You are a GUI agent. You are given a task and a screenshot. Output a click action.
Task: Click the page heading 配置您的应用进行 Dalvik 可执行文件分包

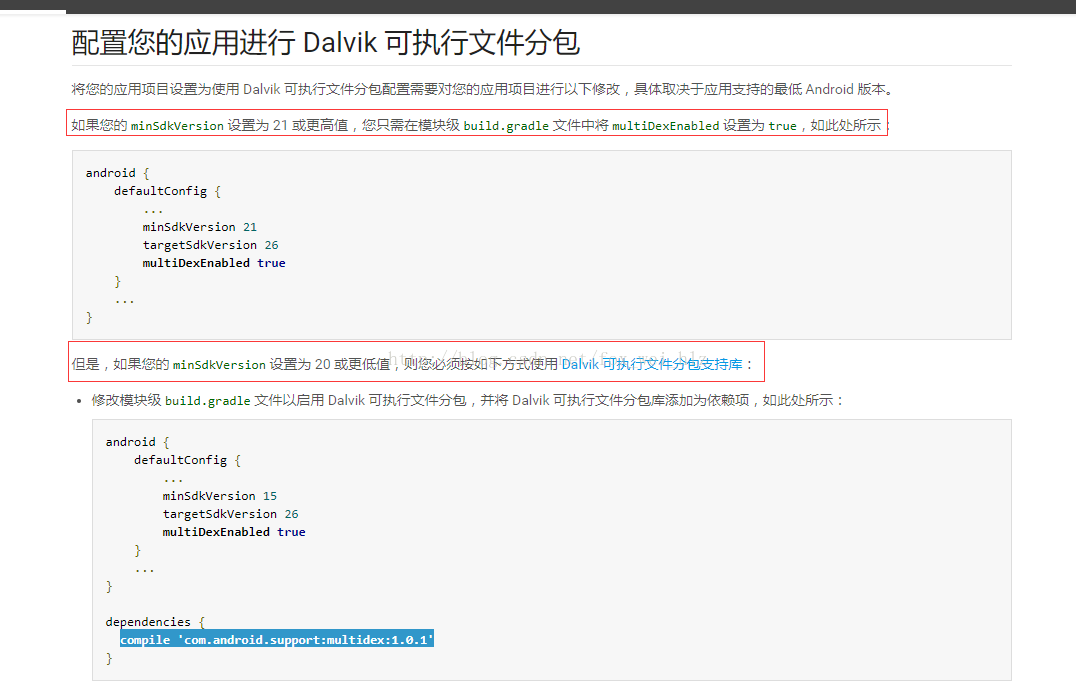pyautogui.click(x=326, y=43)
